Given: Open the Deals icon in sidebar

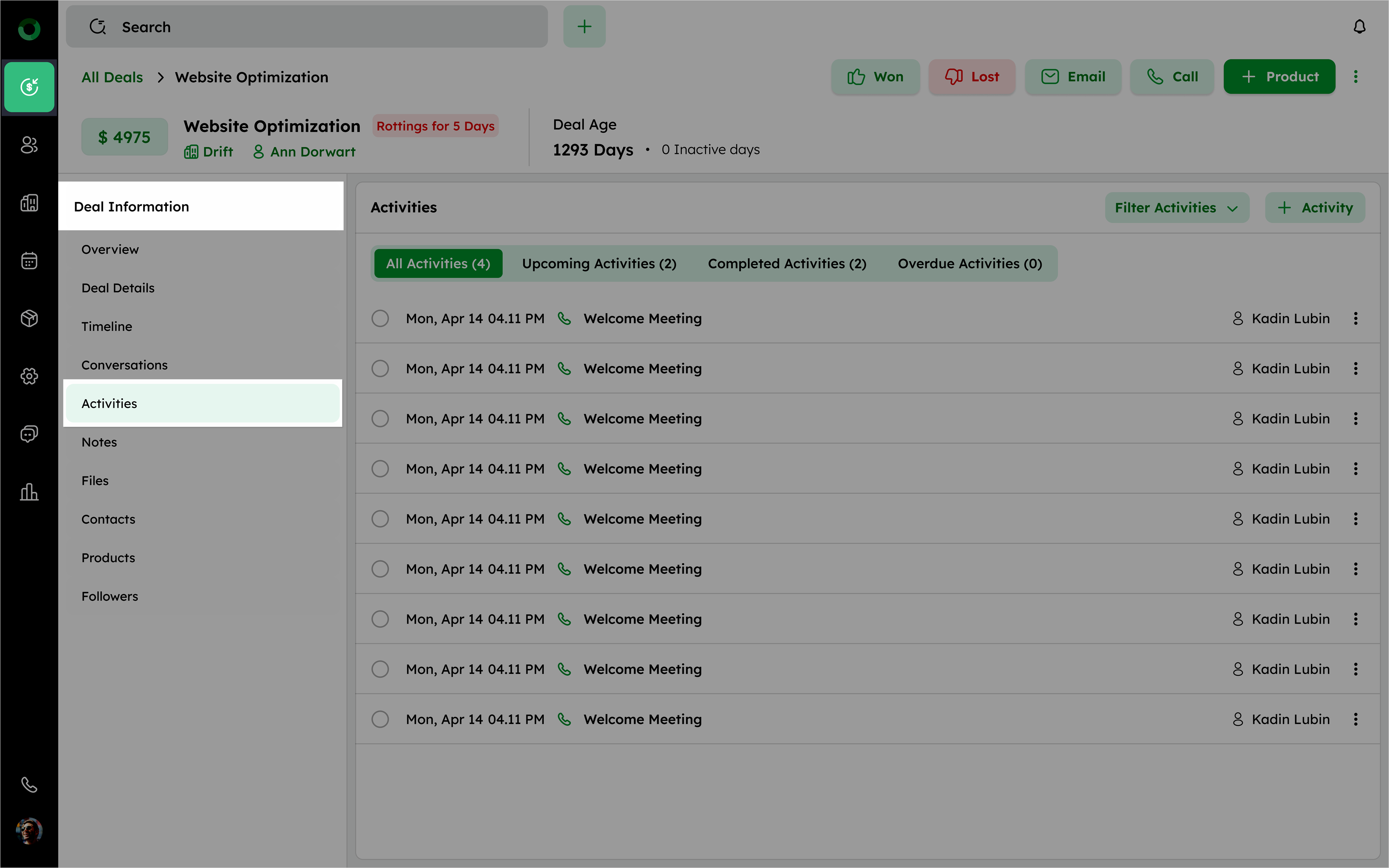Looking at the screenshot, I should (29, 87).
